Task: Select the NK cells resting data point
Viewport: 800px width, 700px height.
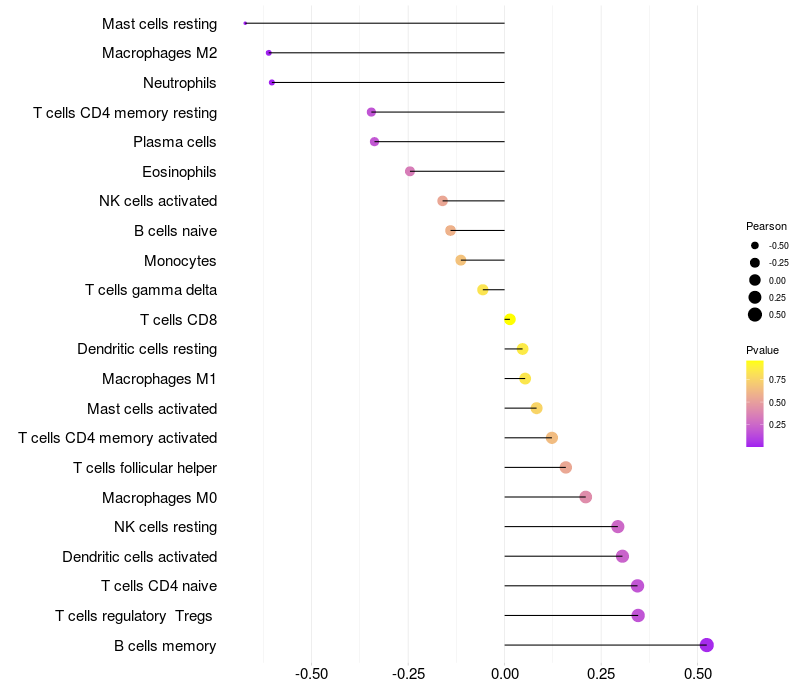Action: (x=617, y=527)
